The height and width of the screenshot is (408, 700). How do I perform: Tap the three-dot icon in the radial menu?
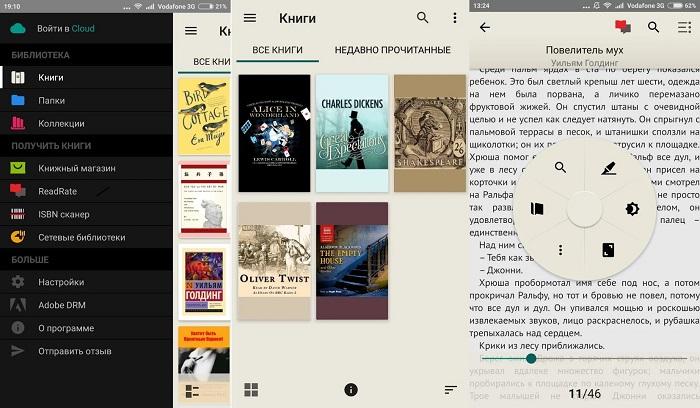pyautogui.click(x=560, y=249)
